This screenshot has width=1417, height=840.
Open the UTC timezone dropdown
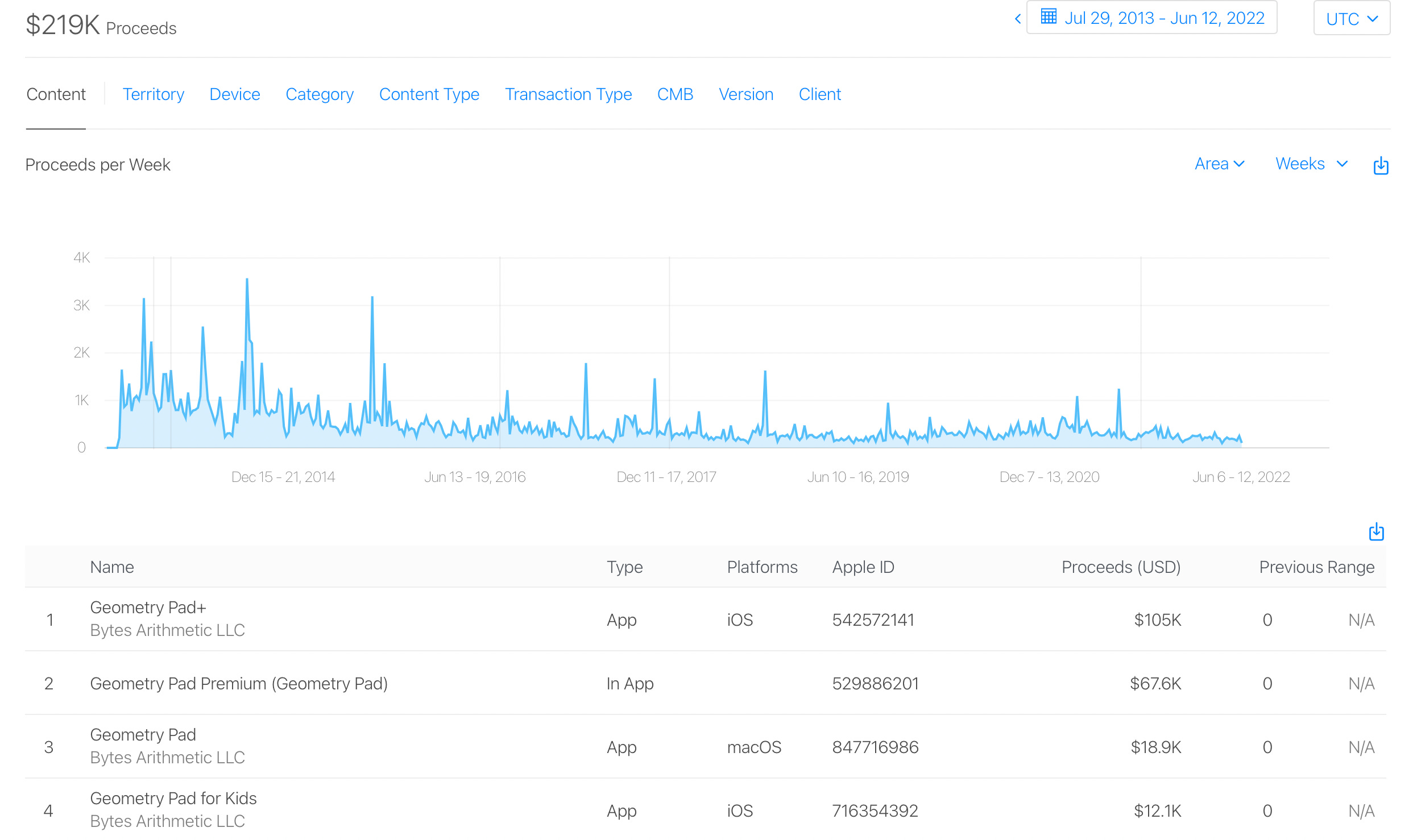(x=1352, y=19)
